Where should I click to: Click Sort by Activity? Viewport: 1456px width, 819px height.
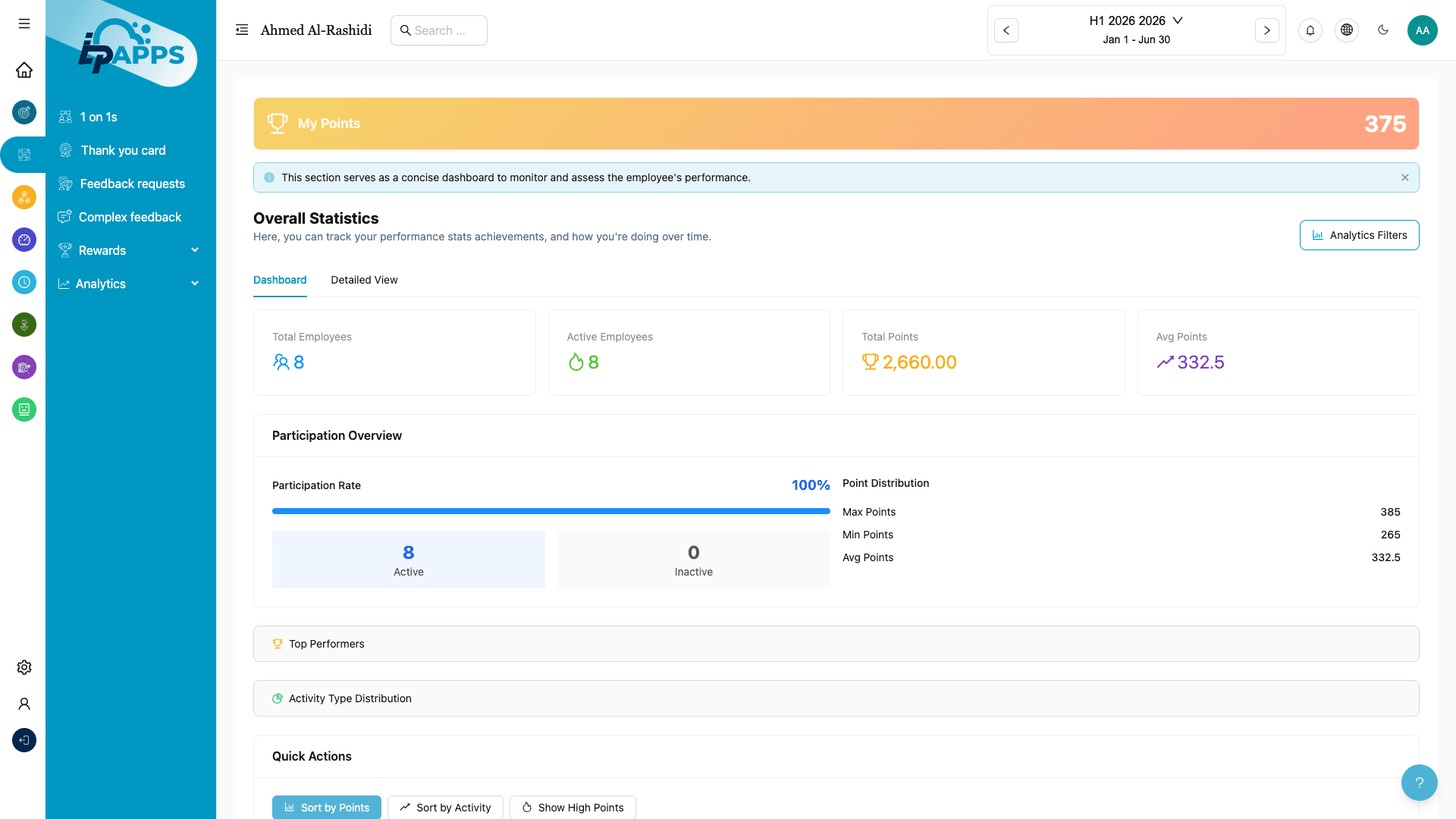click(x=445, y=808)
